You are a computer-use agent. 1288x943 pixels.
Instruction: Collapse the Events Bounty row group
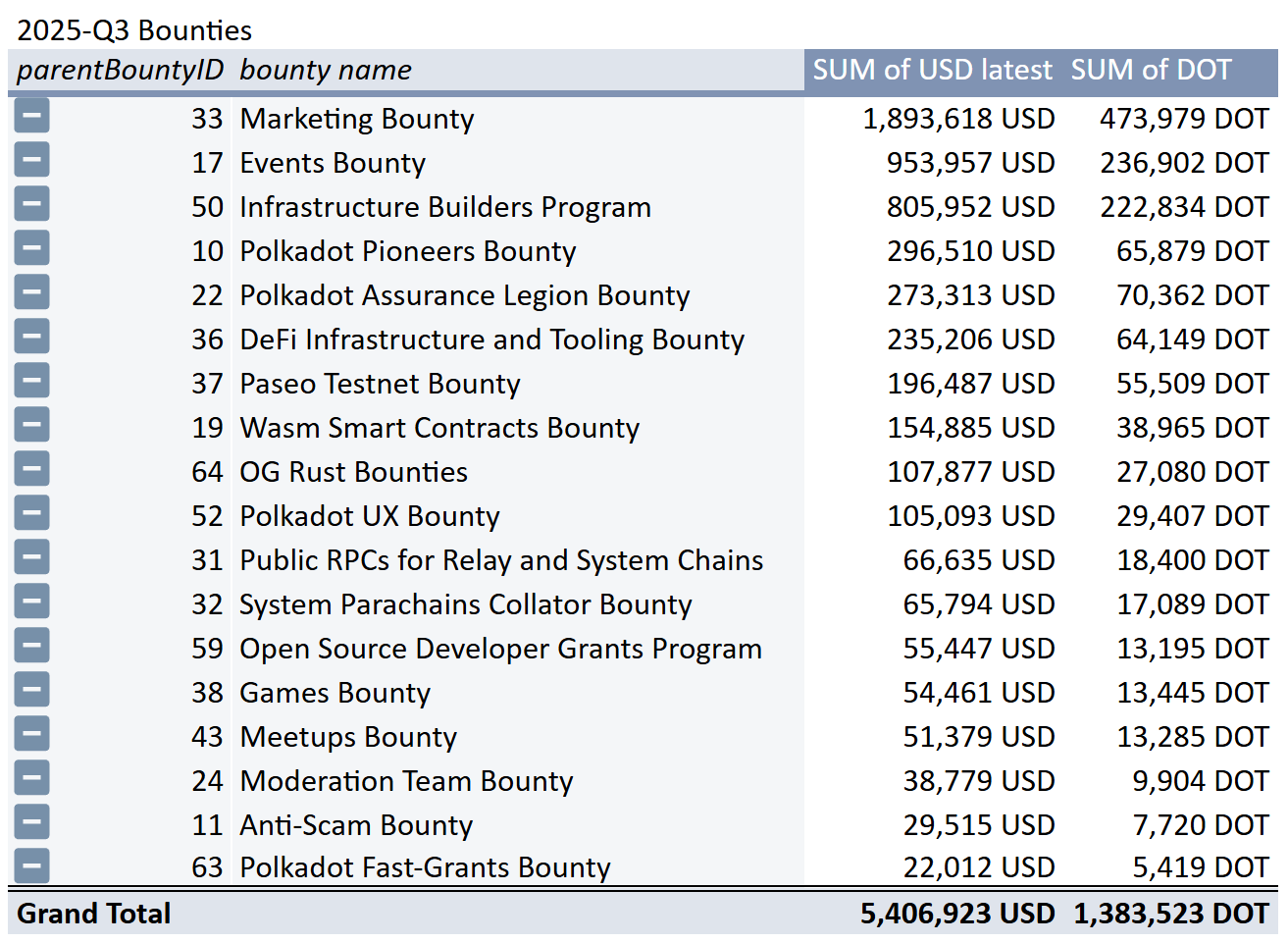pyautogui.click(x=31, y=159)
